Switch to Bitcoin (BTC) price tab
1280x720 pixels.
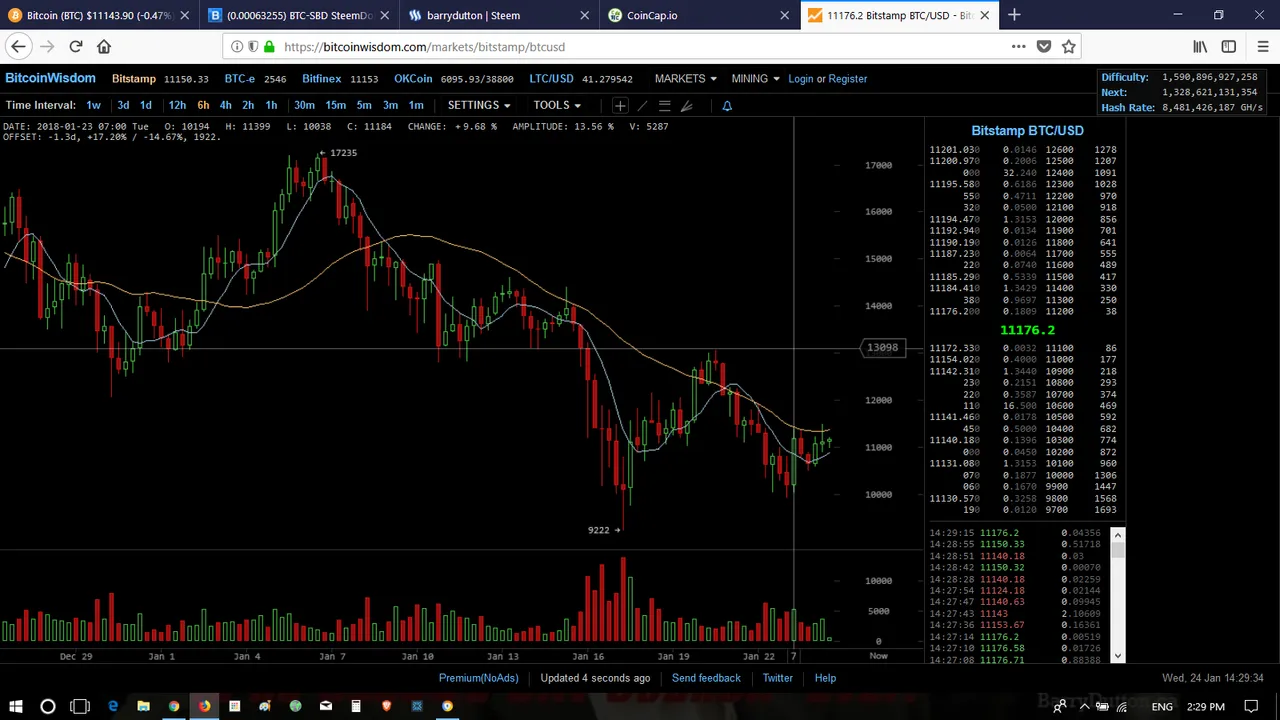click(99, 15)
